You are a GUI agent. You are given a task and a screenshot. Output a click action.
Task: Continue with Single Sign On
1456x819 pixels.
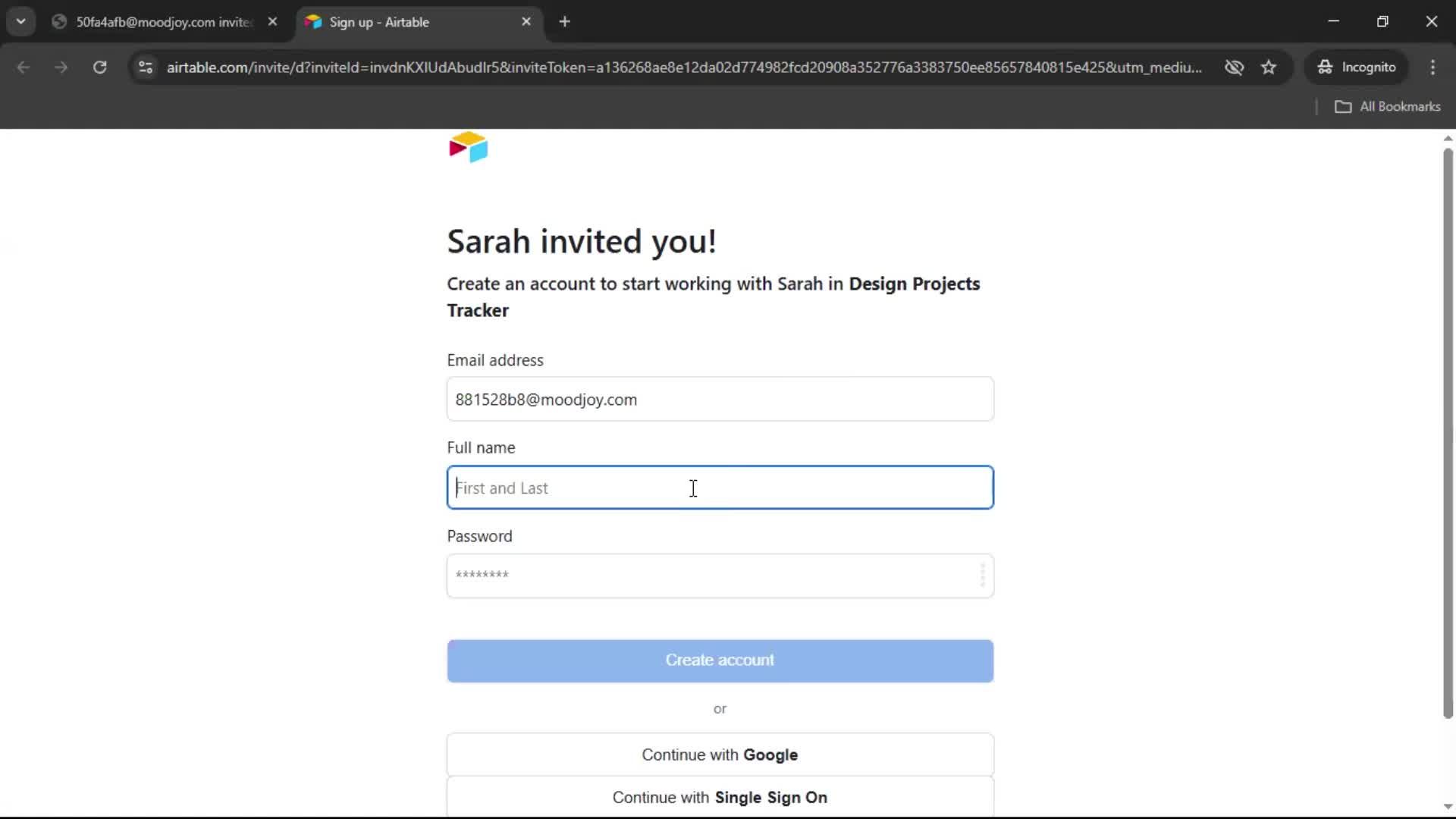tap(720, 797)
